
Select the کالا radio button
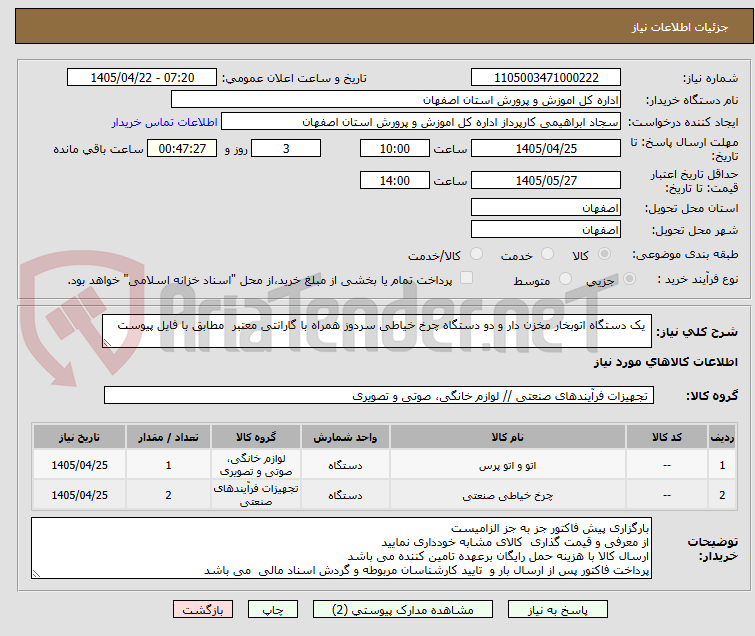pyautogui.click(x=604, y=254)
